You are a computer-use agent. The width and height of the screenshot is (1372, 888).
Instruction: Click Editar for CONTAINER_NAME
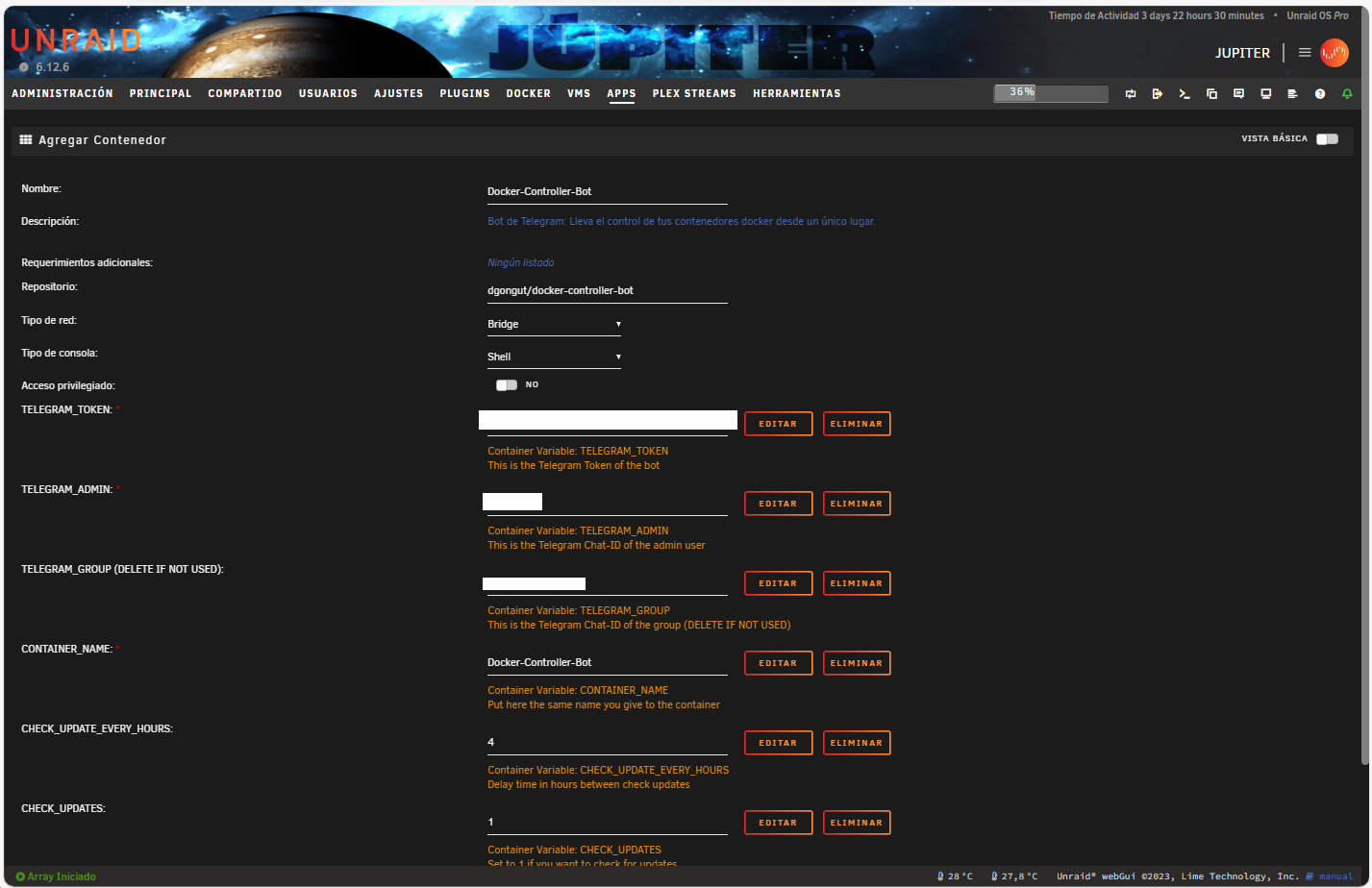tap(779, 663)
